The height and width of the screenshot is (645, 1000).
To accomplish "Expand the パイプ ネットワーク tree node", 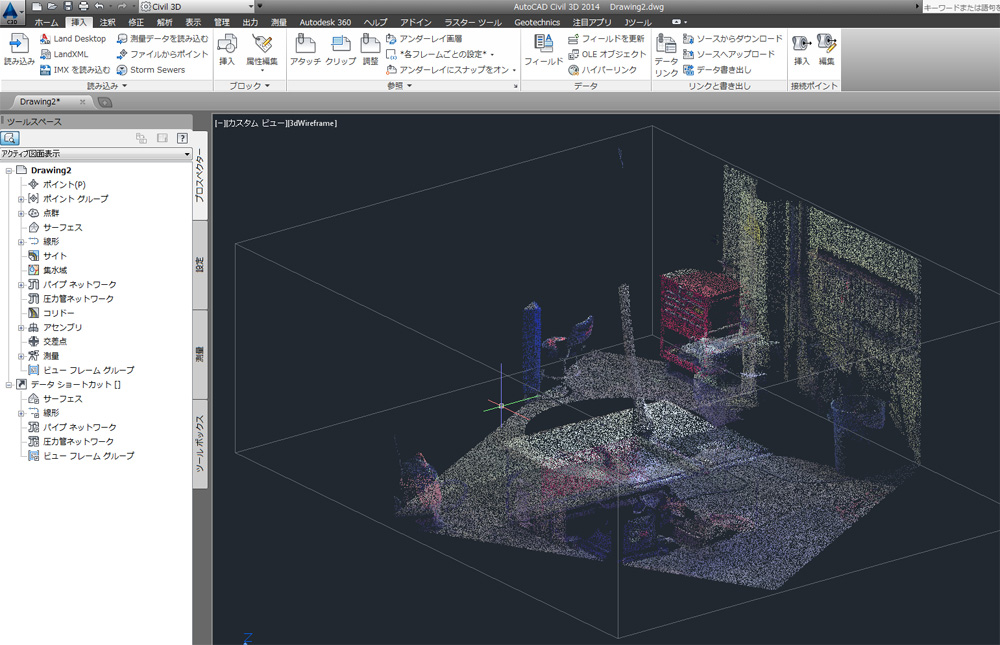I will 21,285.
